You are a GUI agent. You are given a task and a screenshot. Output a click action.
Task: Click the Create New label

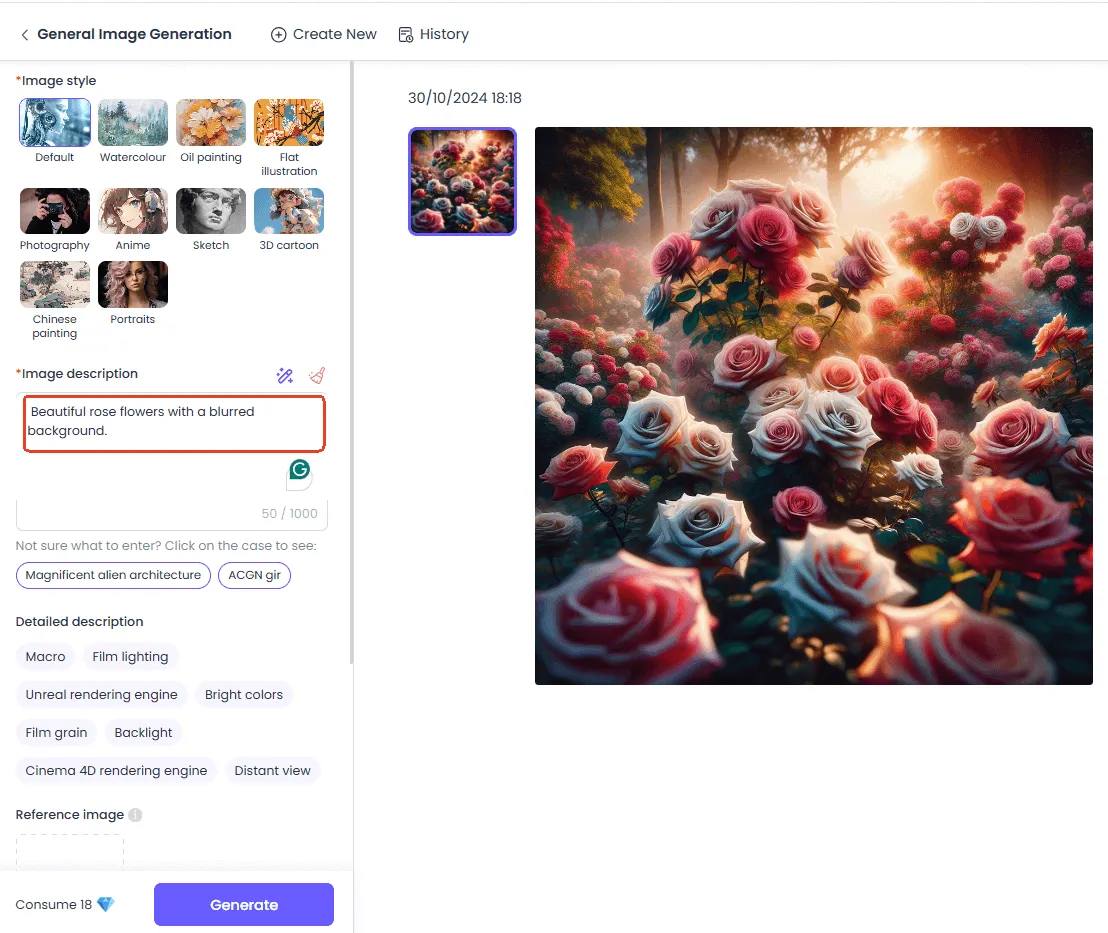coord(334,35)
